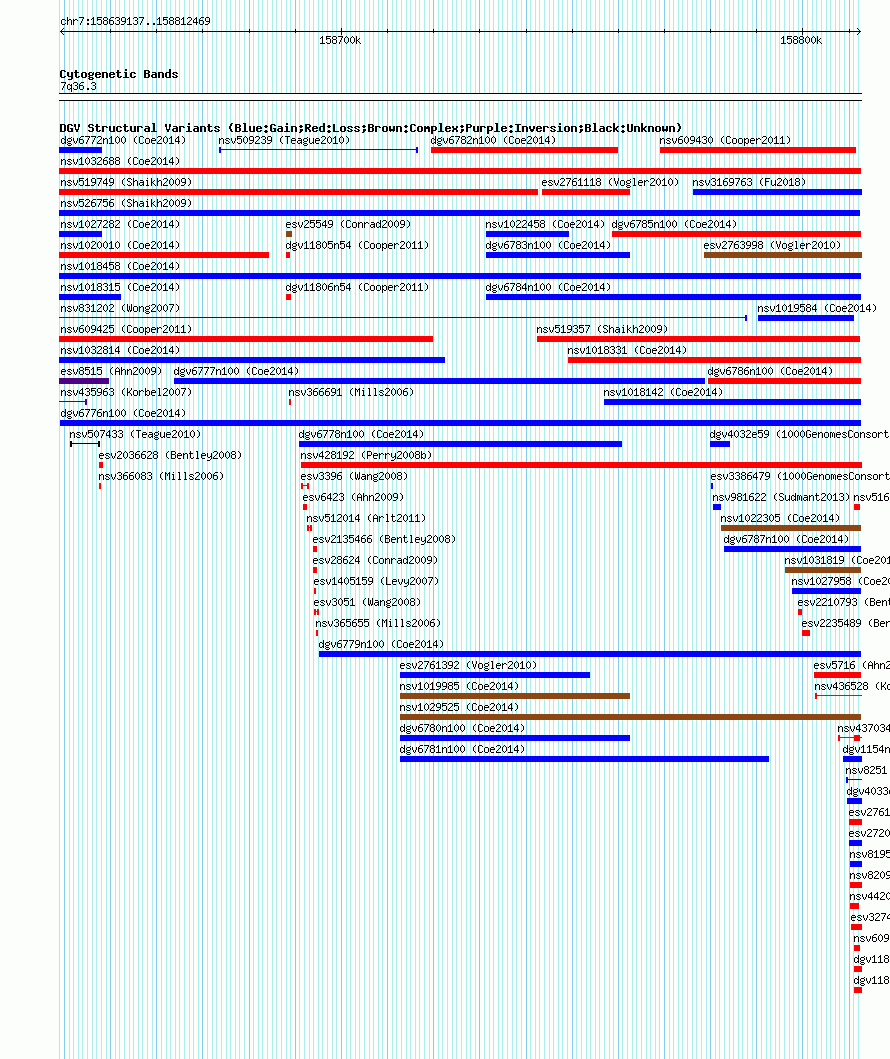Click nsv1022458 (Coe2014) label
The image size is (890, 1059).
pos(544,224)
